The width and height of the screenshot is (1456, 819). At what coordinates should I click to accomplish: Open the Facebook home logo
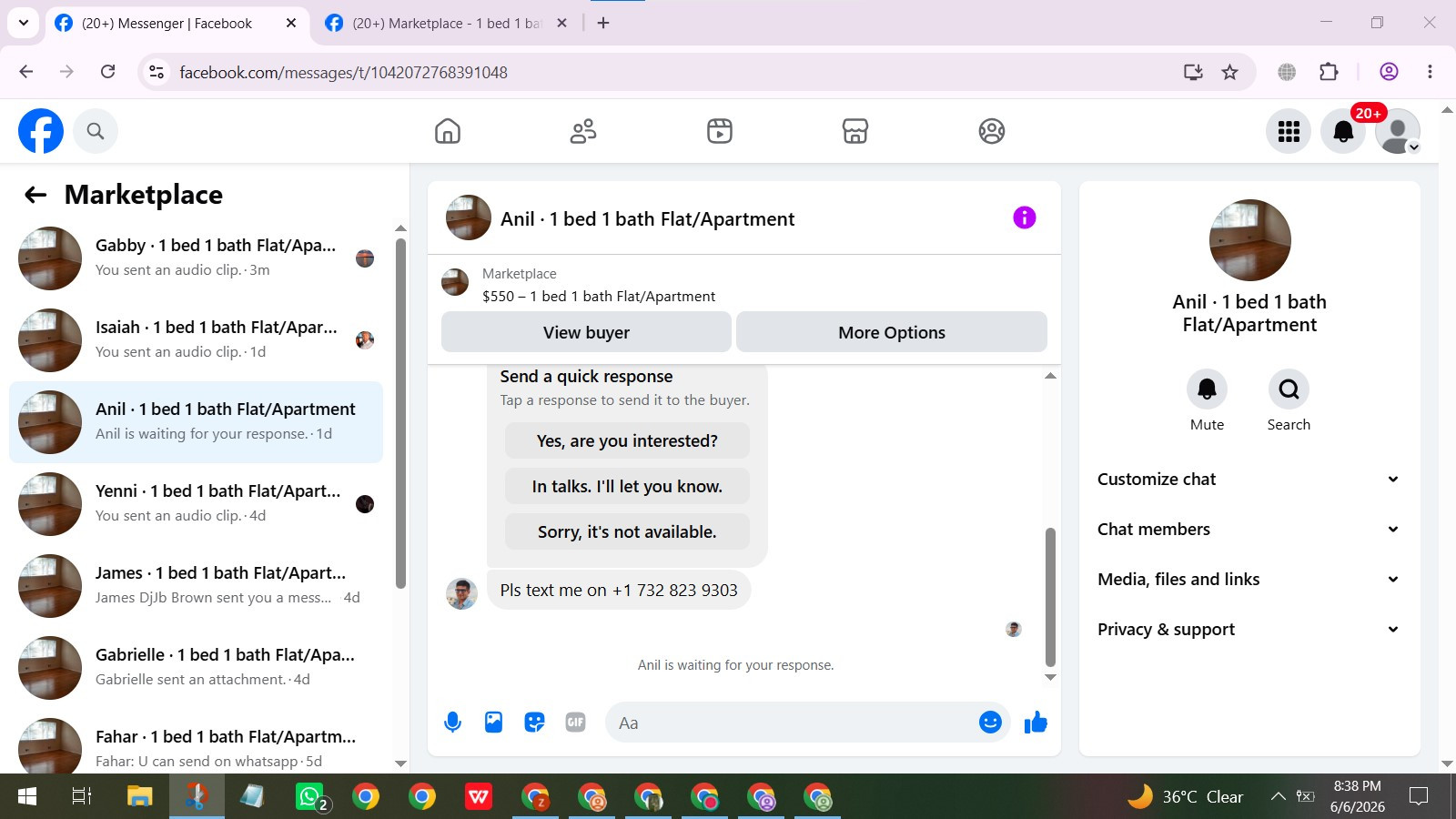(41, 131)
